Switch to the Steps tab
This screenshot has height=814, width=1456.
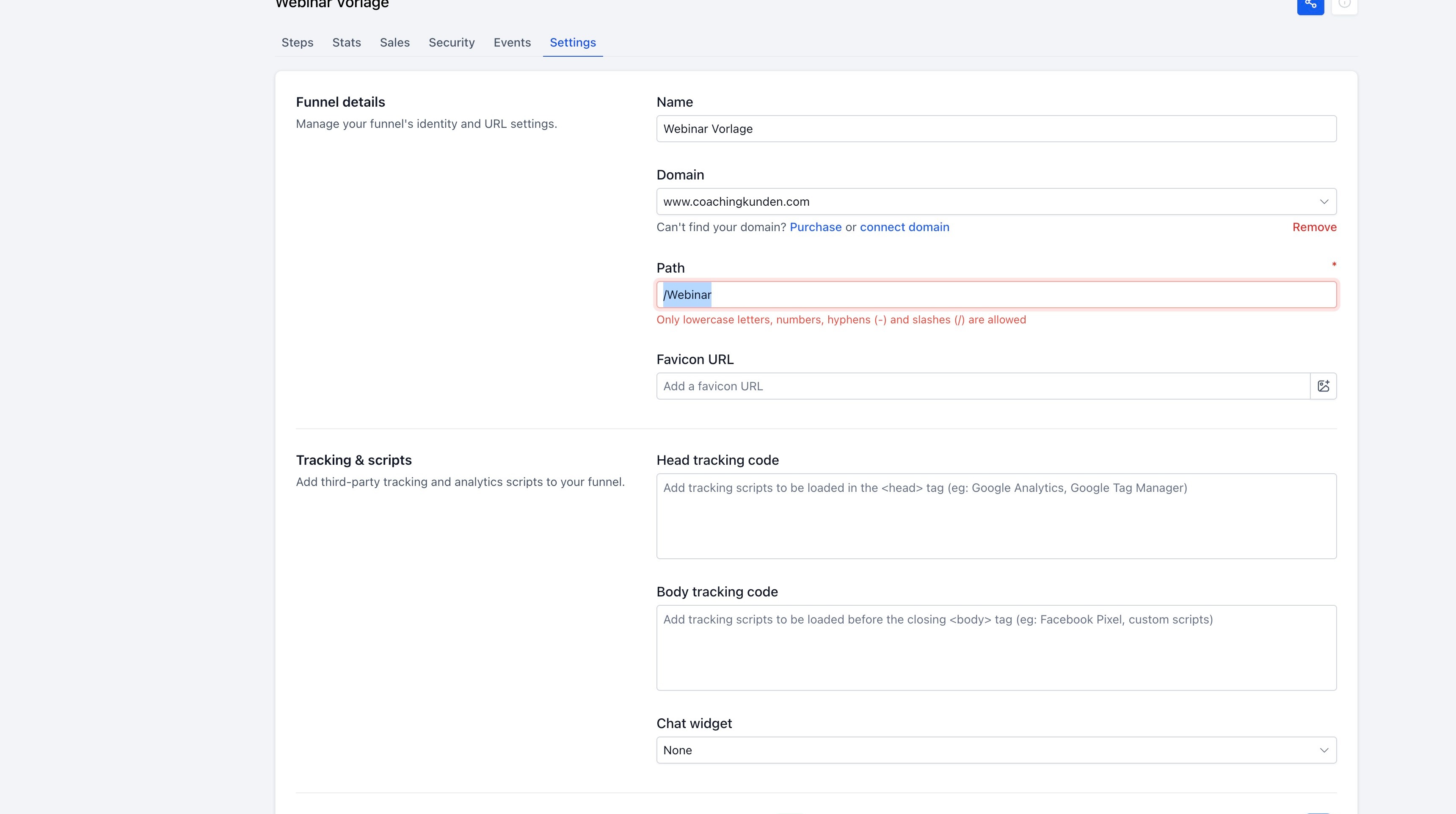coord(297,42)
